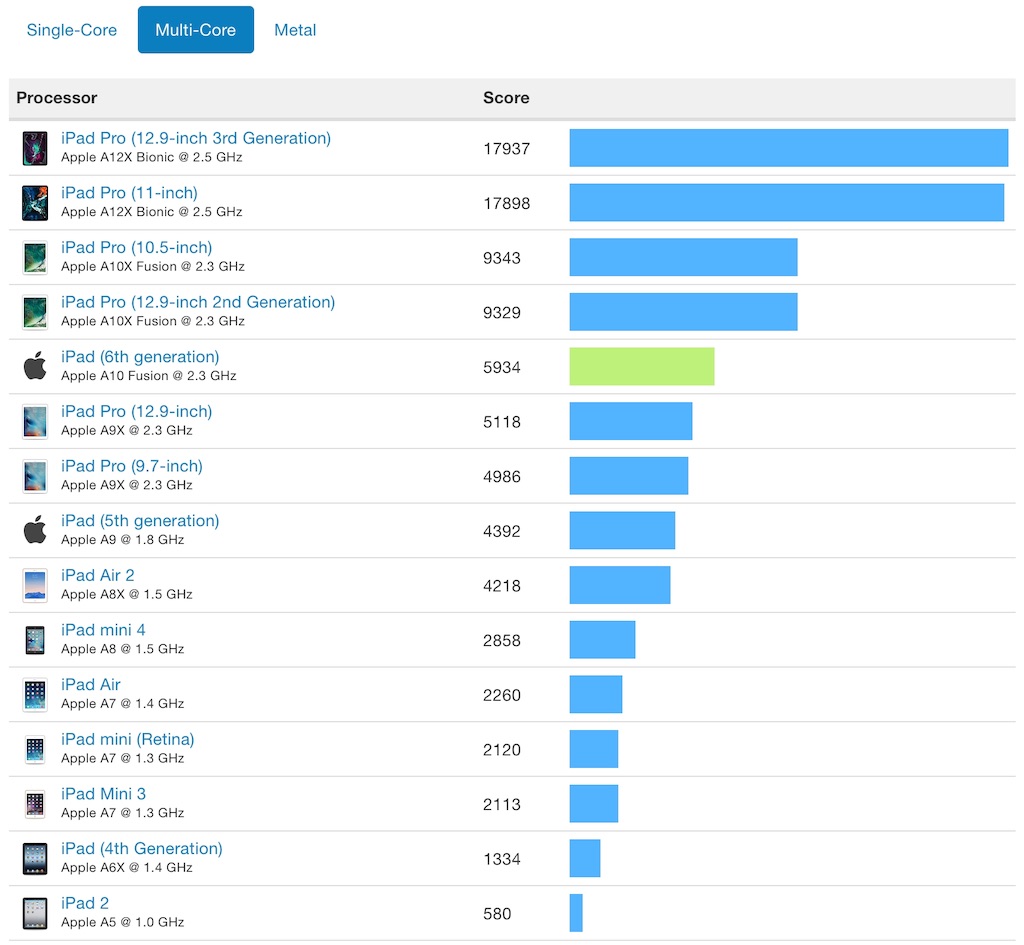
Task: Open the iPad (4th Generation) link
Action: coord(142,849)
